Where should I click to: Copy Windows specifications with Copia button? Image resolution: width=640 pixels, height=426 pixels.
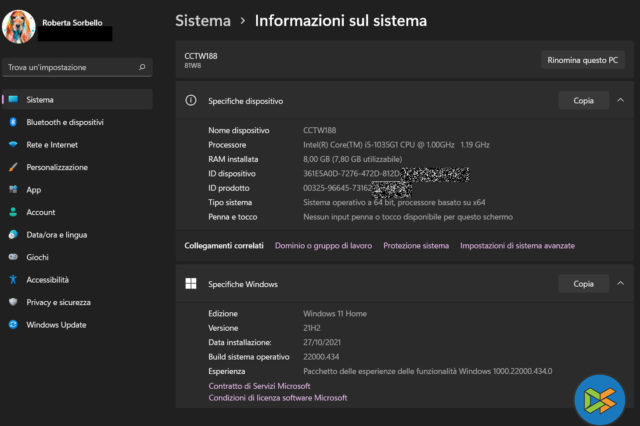(583, 284)
